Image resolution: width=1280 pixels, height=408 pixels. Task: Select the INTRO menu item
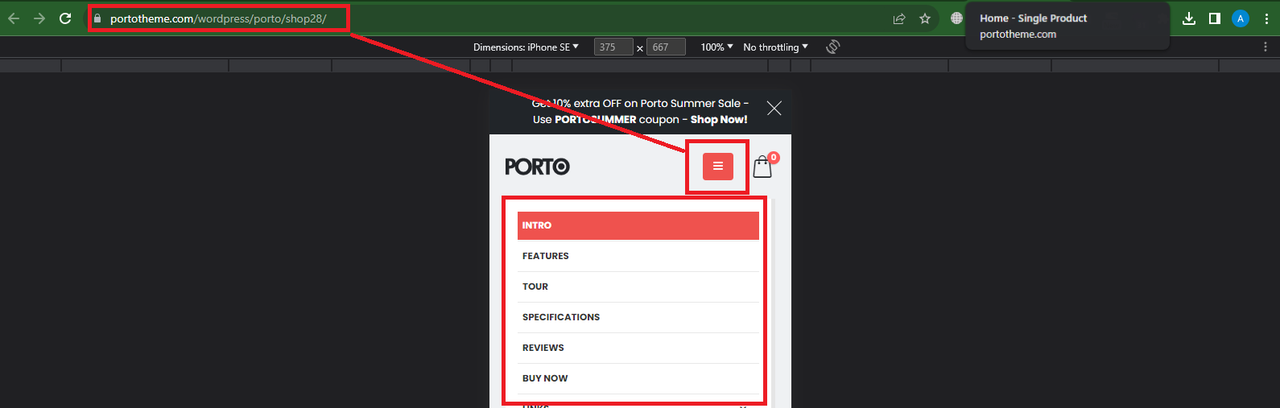[x=638, y=226]
